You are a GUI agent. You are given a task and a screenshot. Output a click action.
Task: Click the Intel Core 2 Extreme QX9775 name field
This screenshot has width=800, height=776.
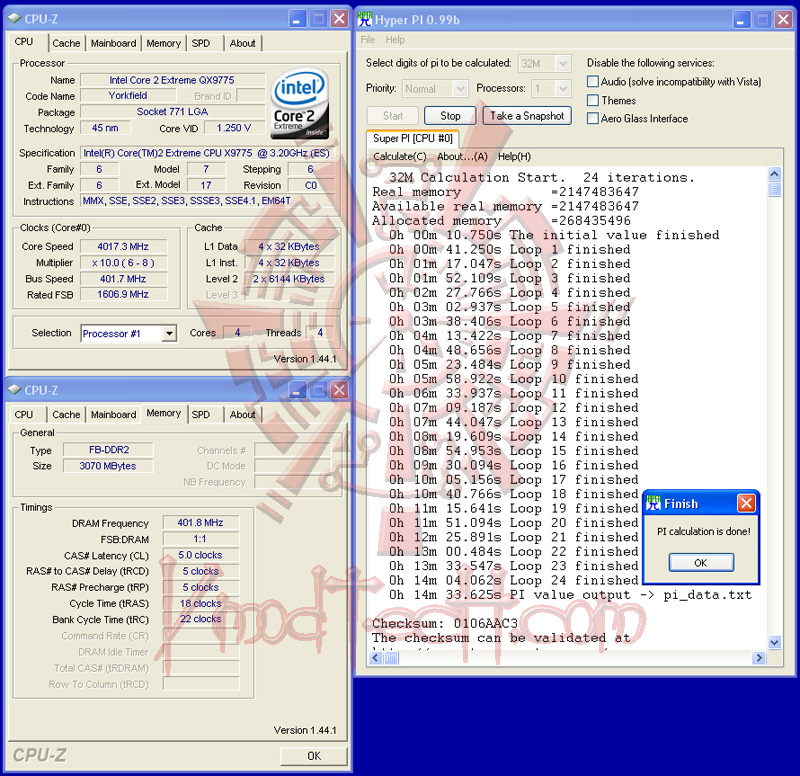point(172,80)
